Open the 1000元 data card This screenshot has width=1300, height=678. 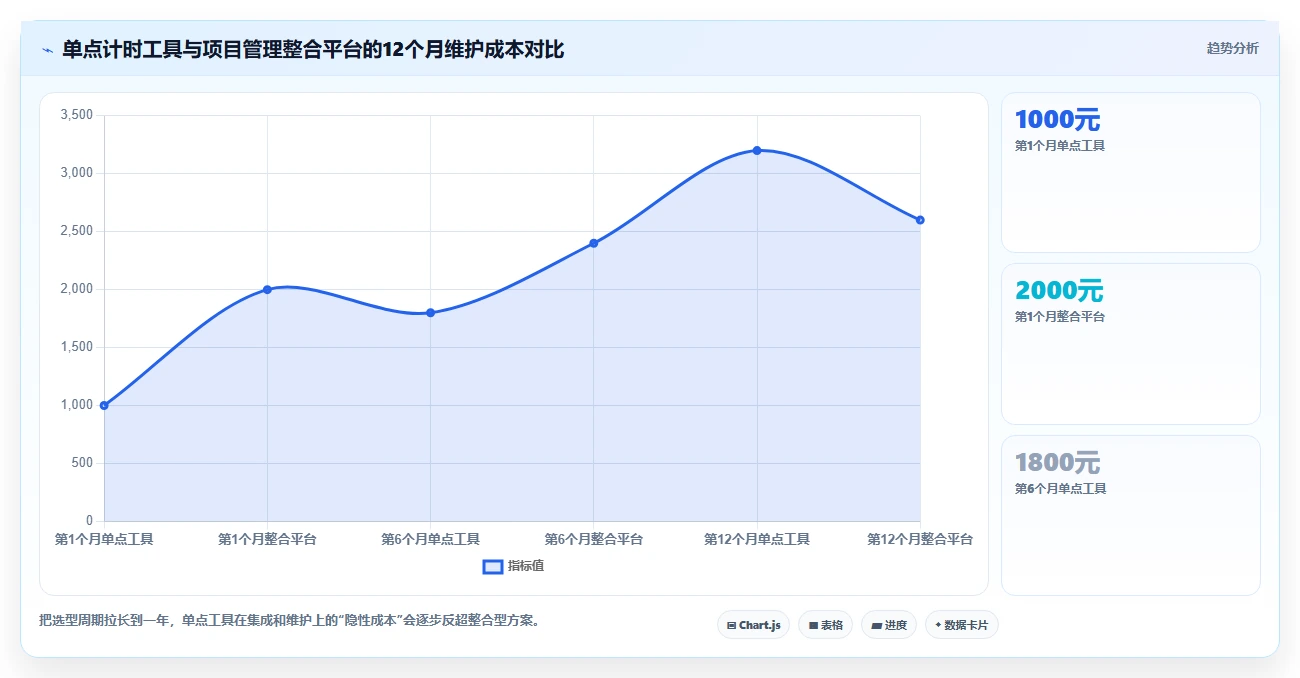(1131, 172)
